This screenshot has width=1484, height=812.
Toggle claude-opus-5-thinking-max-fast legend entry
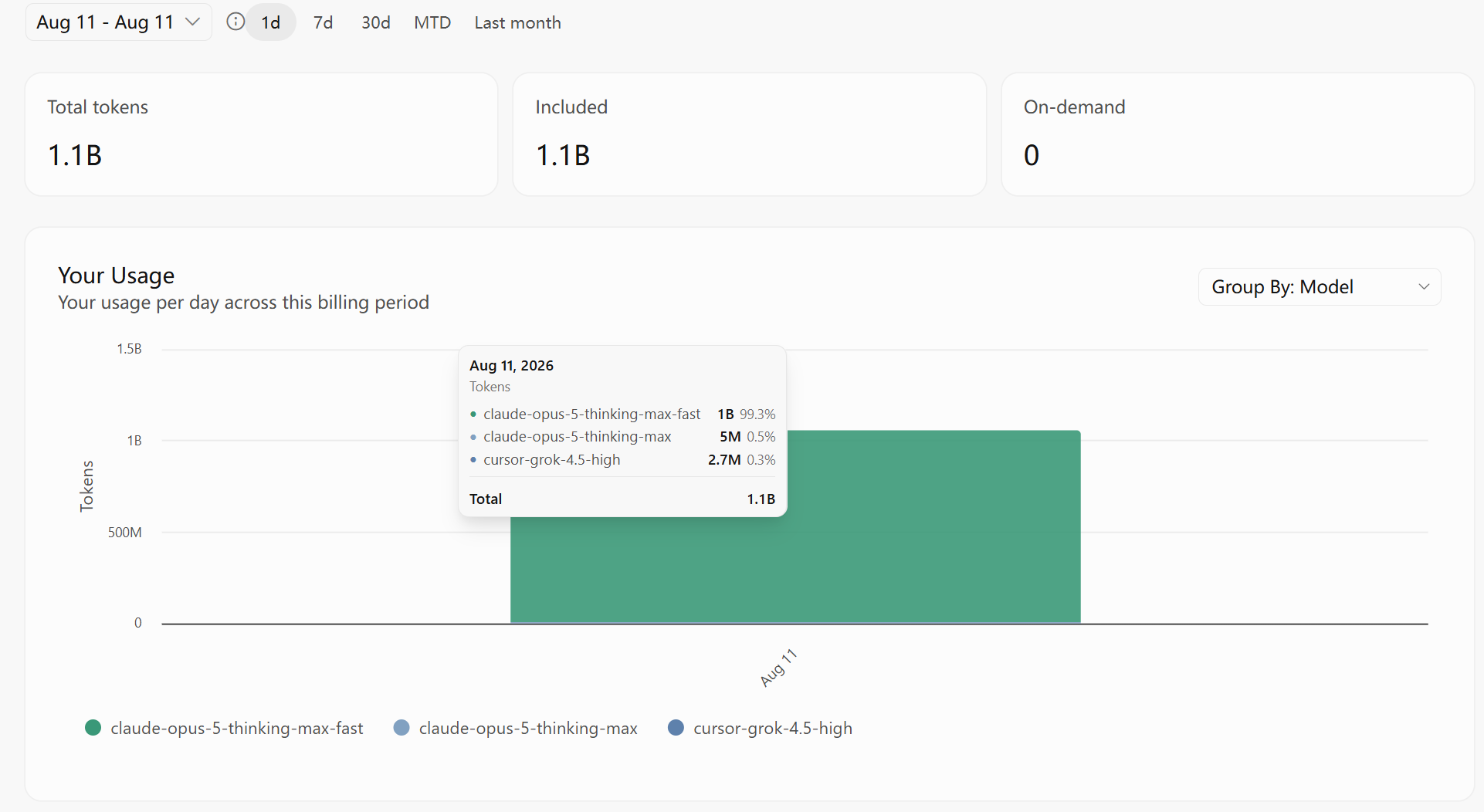[x=224, y=728]
